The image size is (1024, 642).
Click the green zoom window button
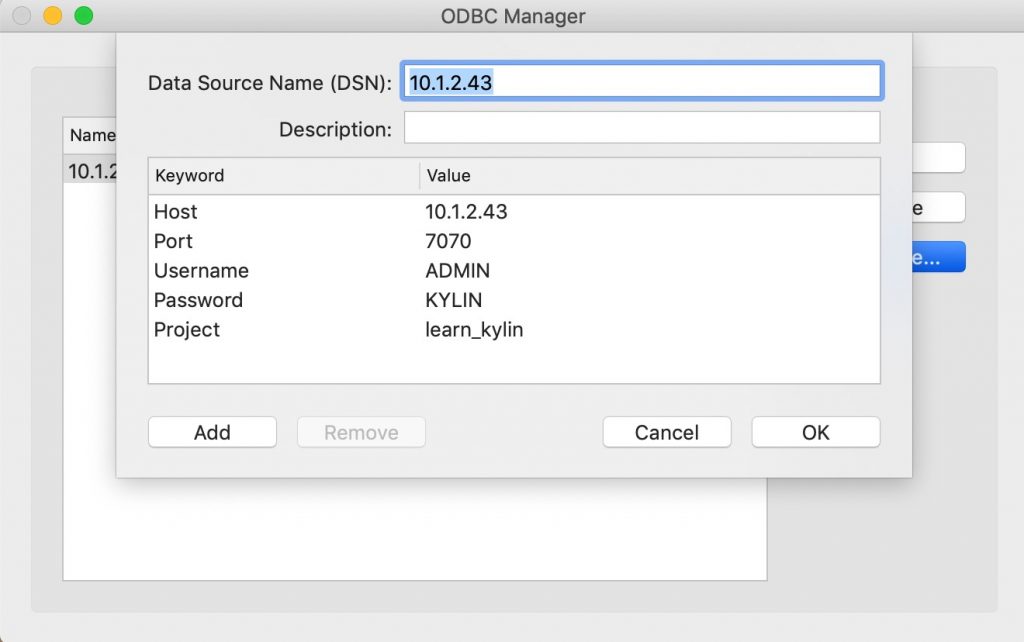84,16
